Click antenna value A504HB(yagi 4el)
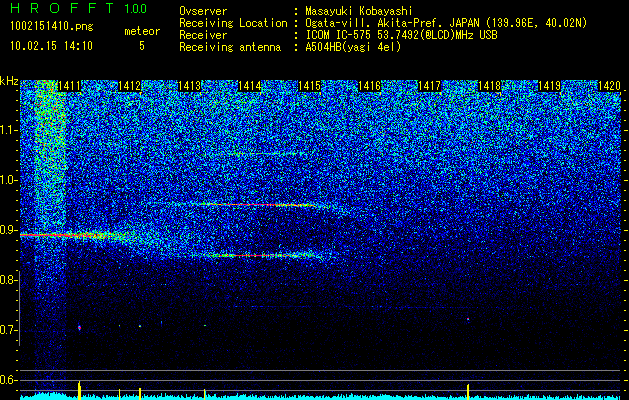 (353, 47)
